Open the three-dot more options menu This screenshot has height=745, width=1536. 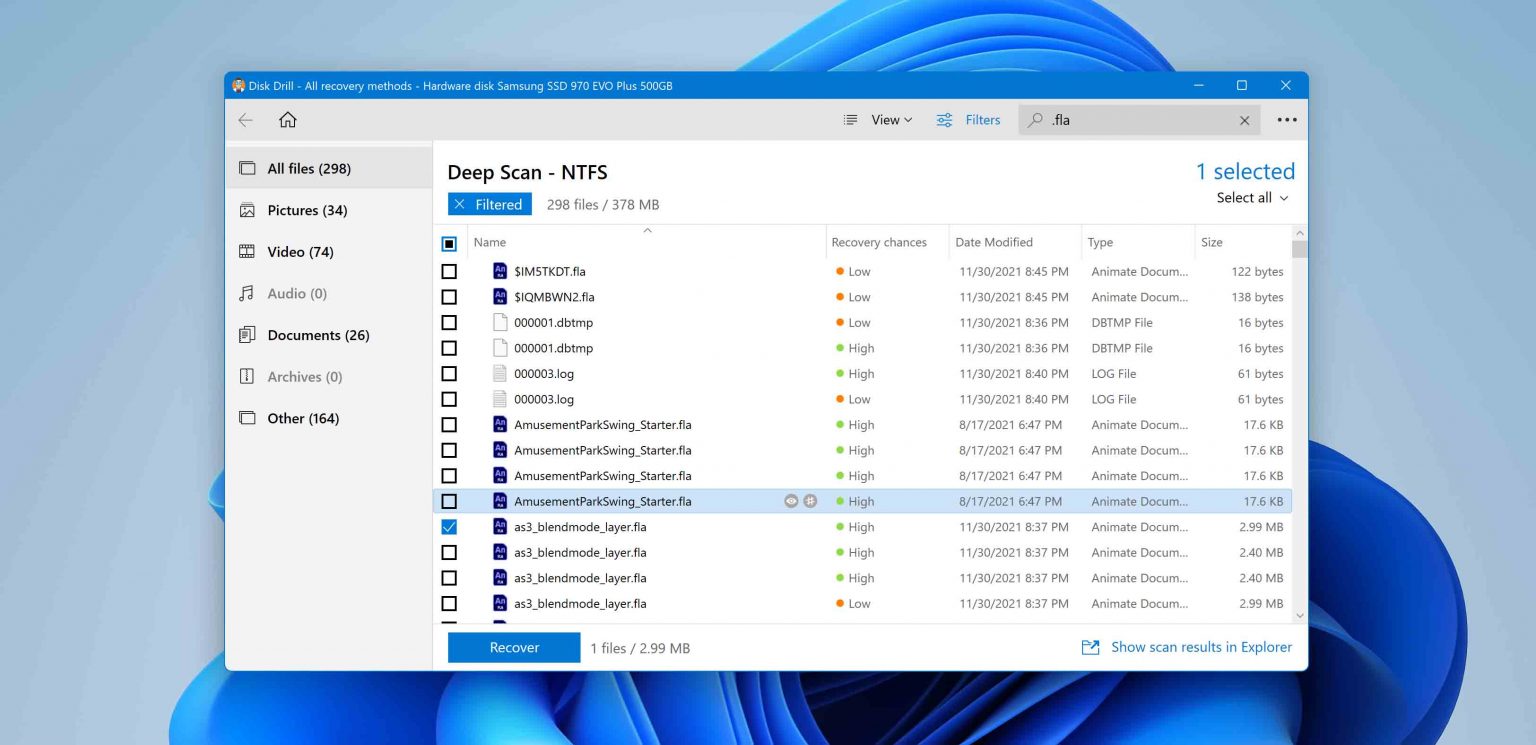pos(1287,120)
